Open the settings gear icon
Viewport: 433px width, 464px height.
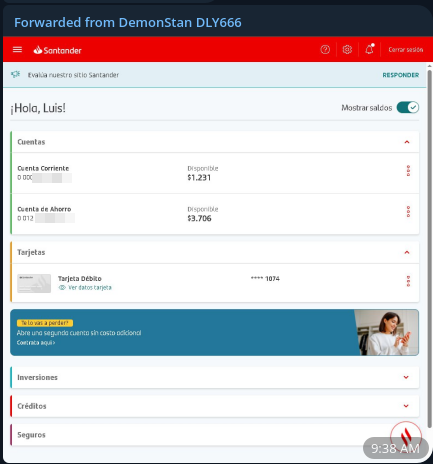click(x=347, y=50)
